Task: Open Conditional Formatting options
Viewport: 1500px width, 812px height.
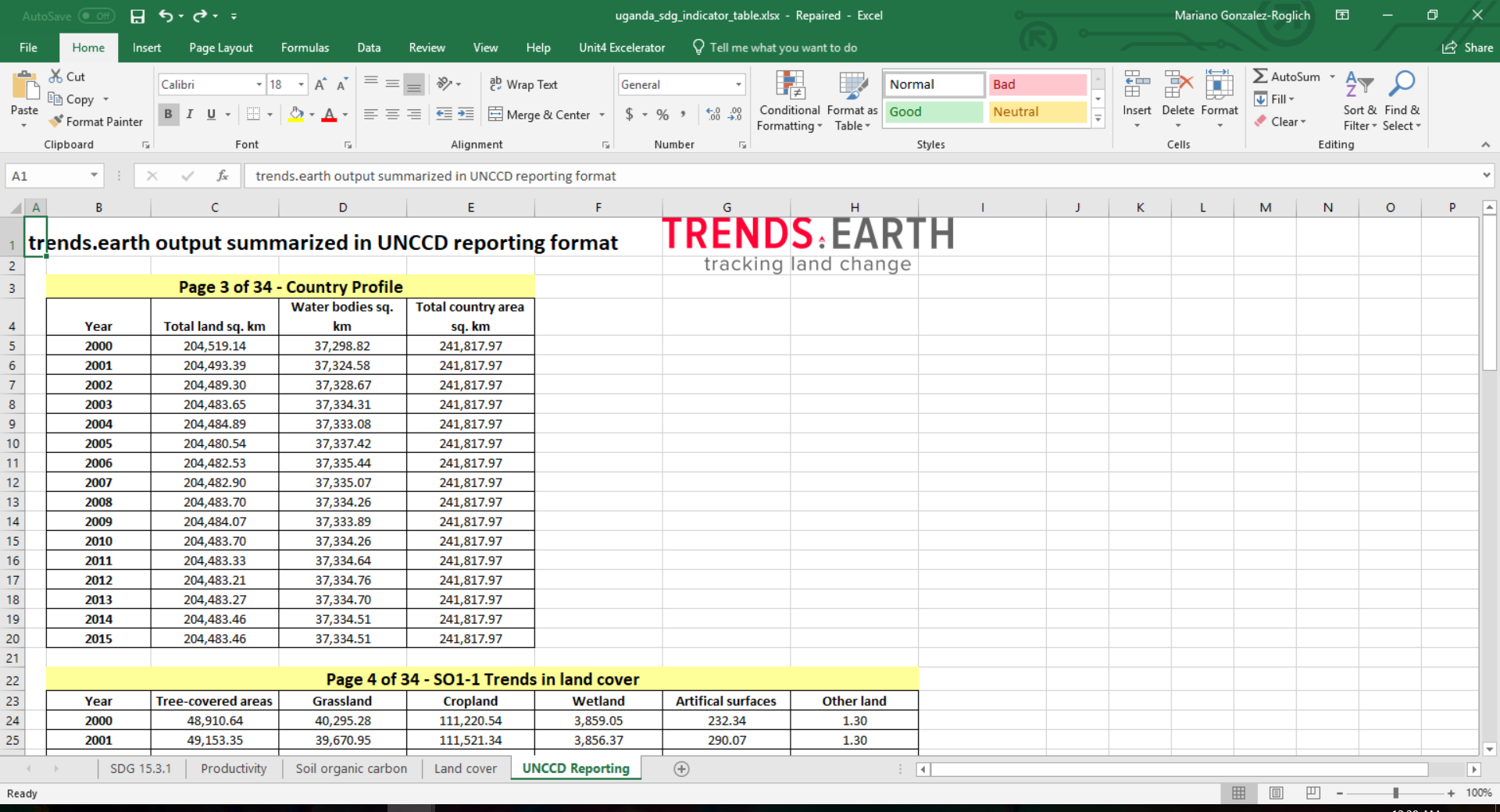Action: (x=789, y=101)
